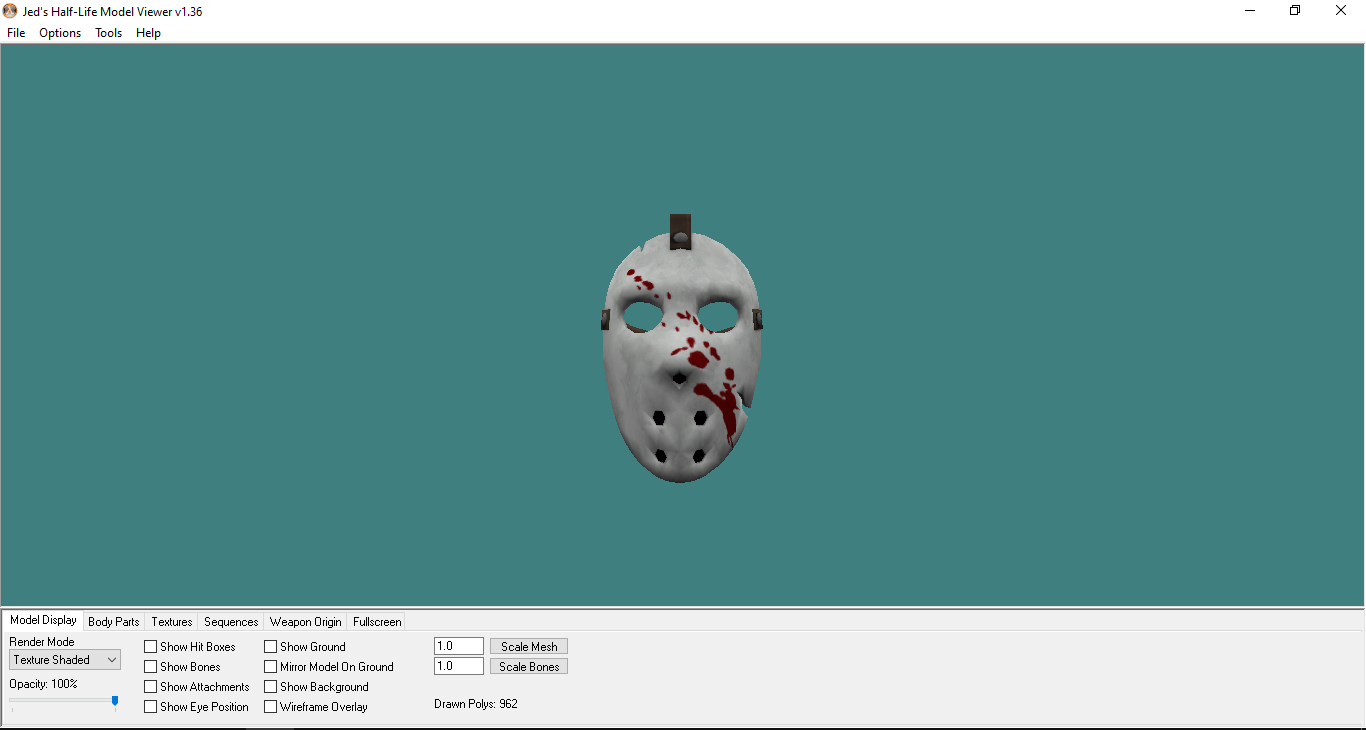The height and width of the screenshot is (730, 1366).
Task: Click the Opacity: 100% label
Action: (43, 684)
